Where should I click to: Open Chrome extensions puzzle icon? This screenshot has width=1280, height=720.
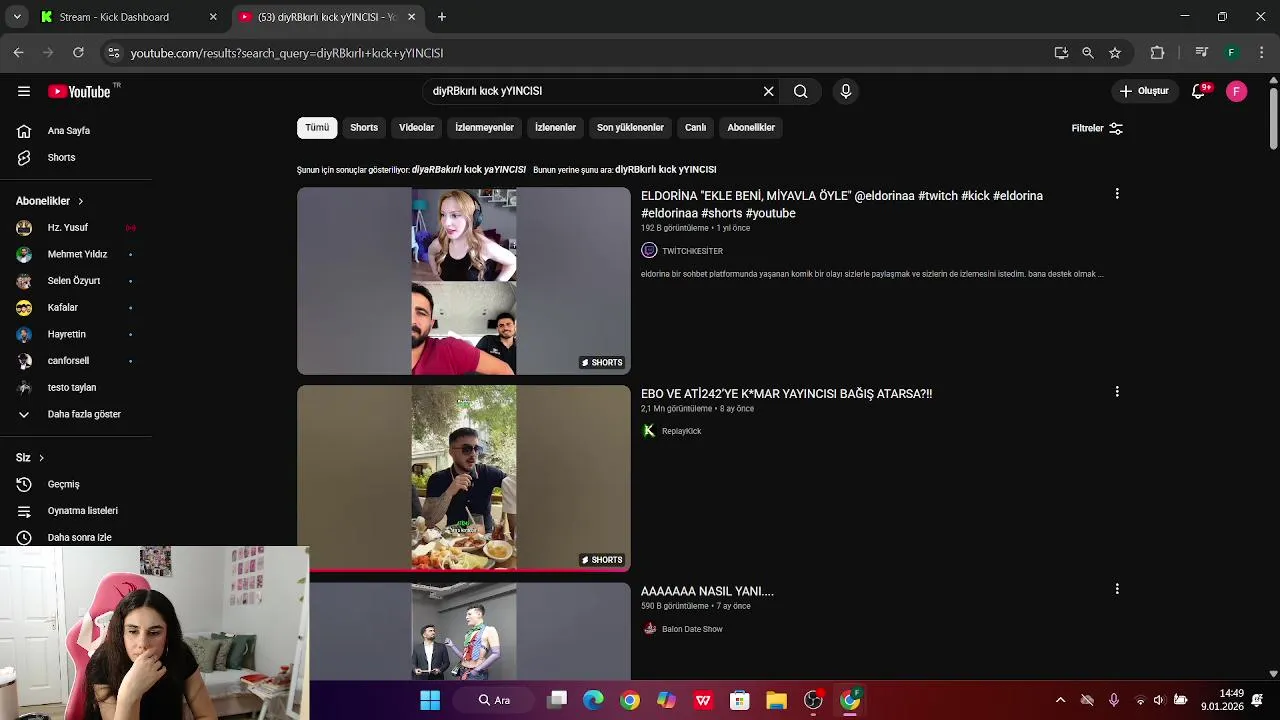[1158, 53]
